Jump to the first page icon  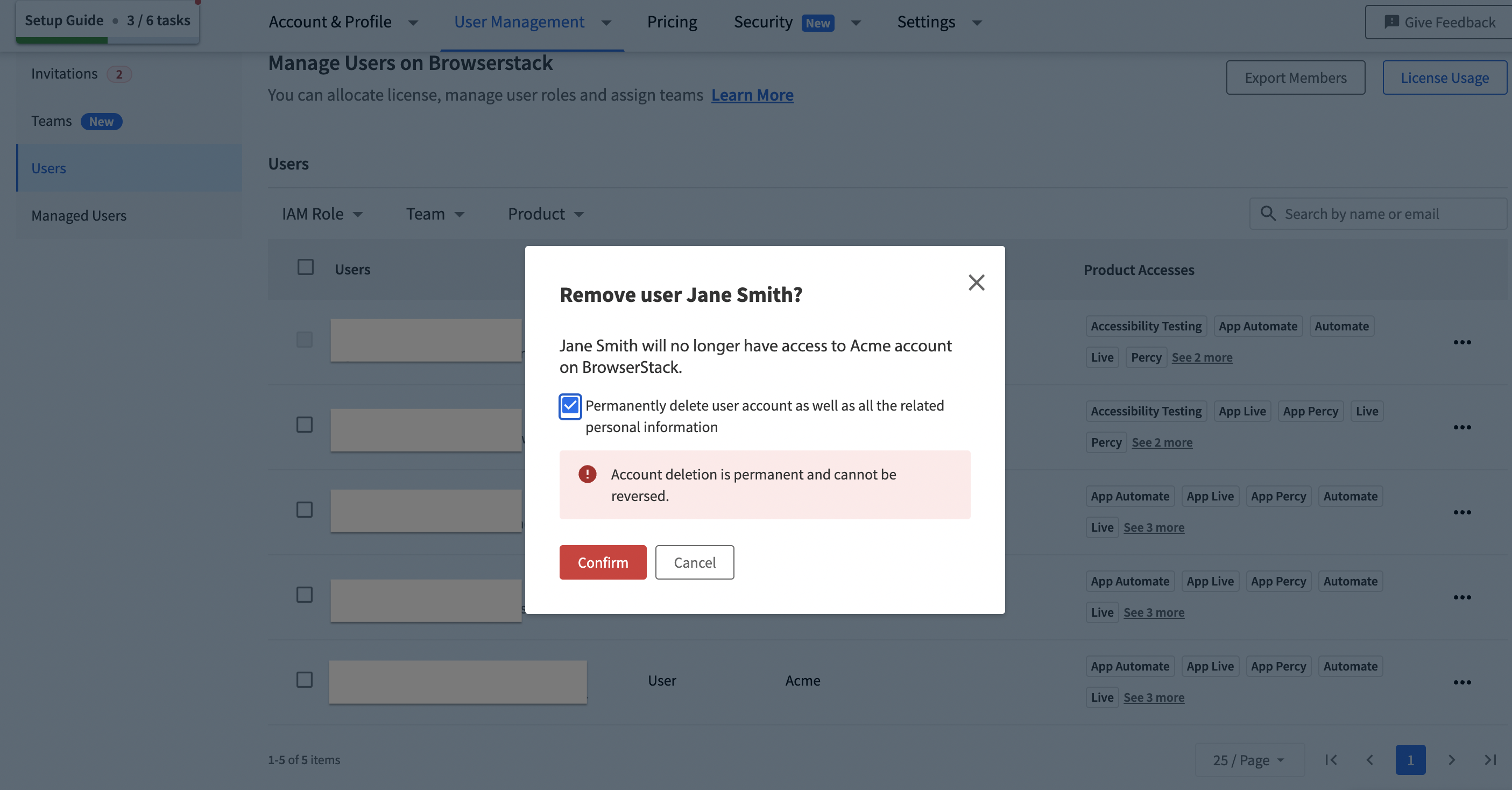point(1331,759)
